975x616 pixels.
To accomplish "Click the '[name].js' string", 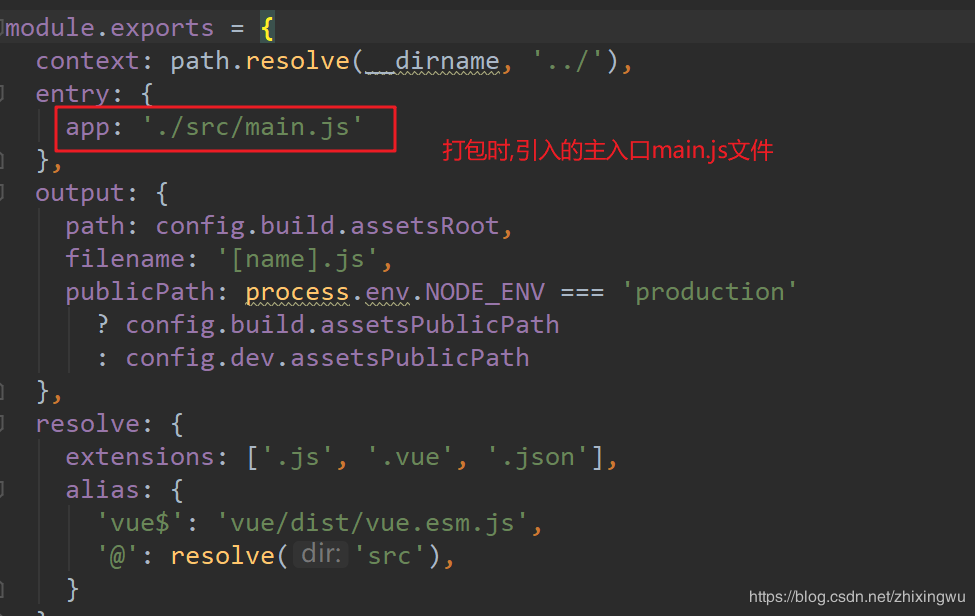I will coord(297,259).
